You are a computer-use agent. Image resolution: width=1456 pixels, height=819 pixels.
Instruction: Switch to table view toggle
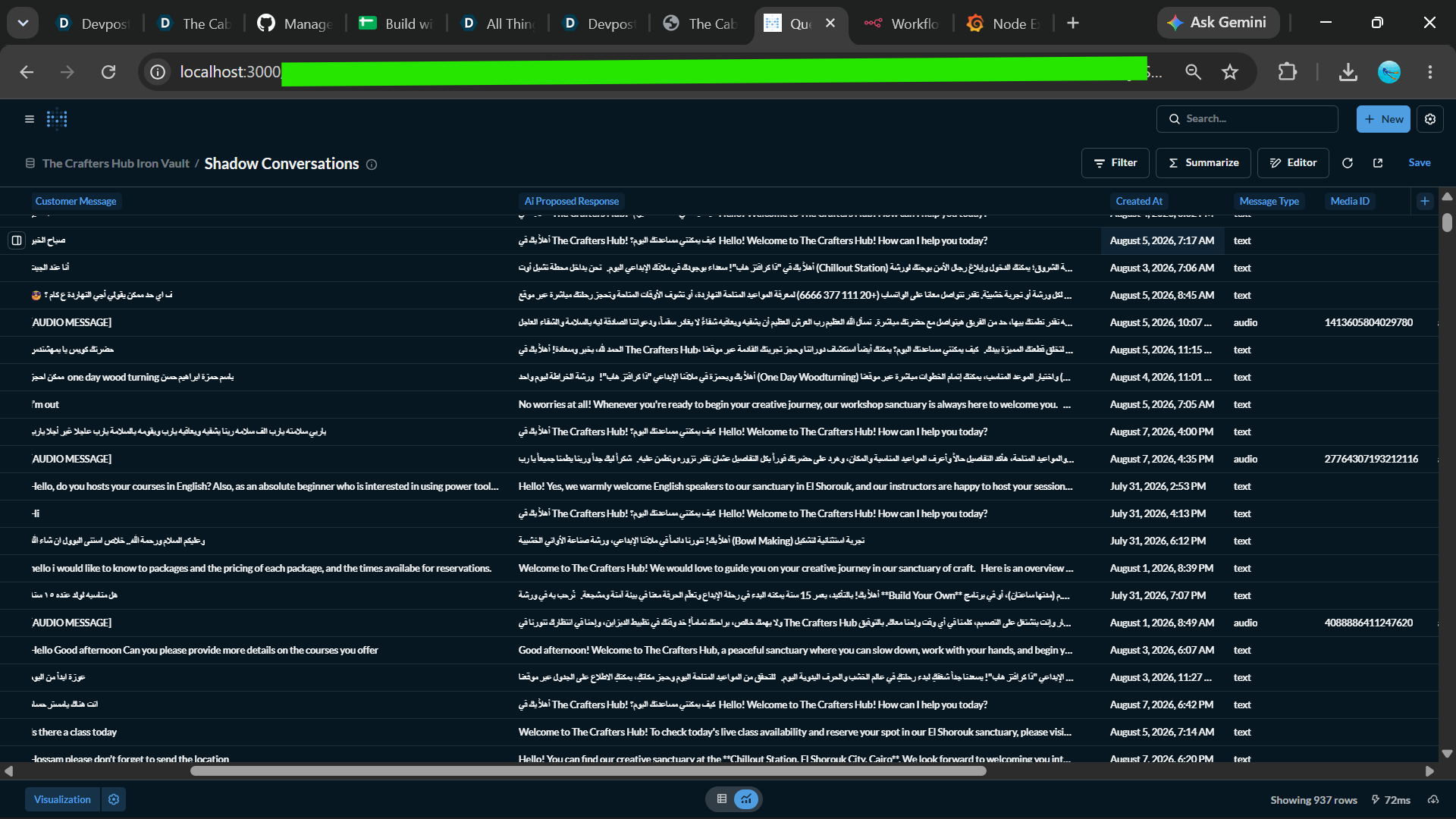click(722, 799)
